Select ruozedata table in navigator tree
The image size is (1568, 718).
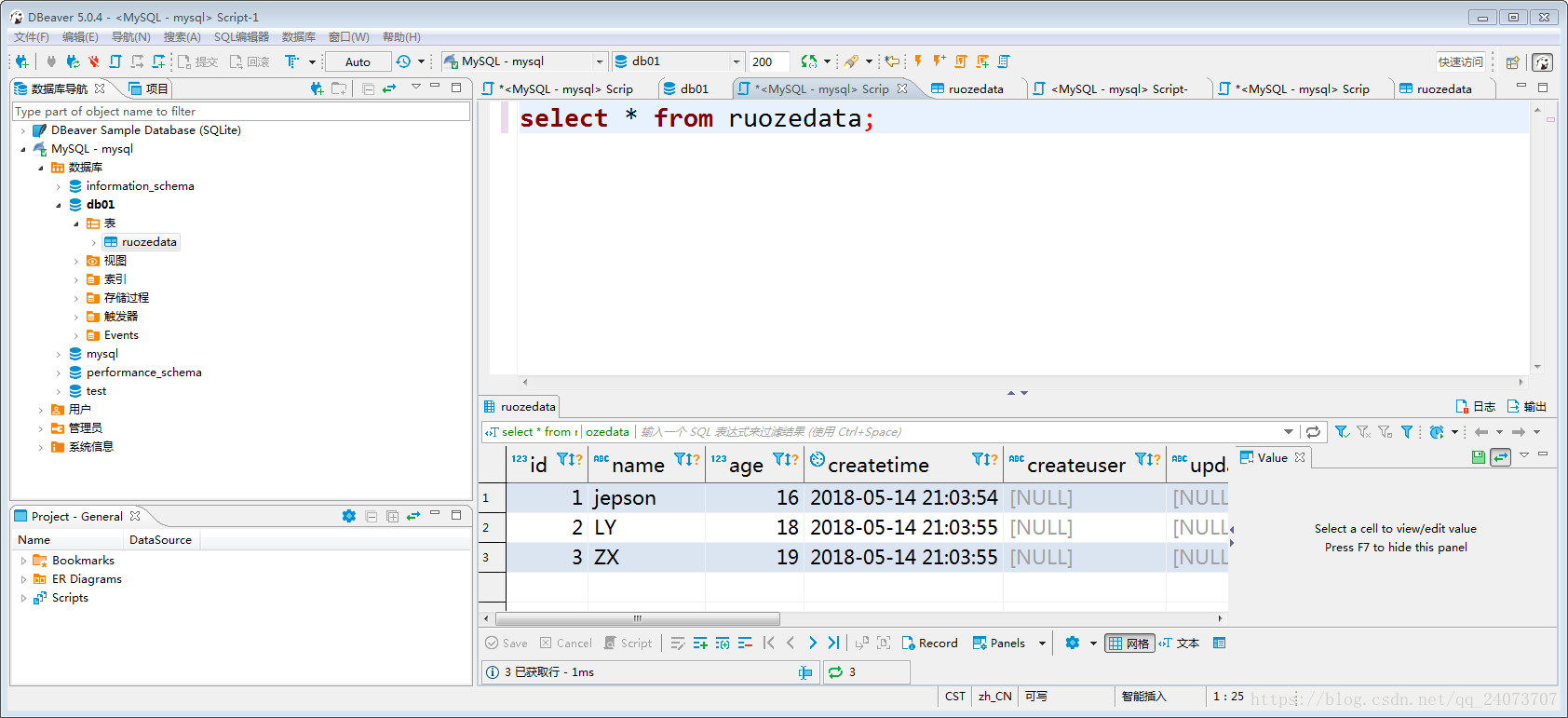(x=149, y=242)
